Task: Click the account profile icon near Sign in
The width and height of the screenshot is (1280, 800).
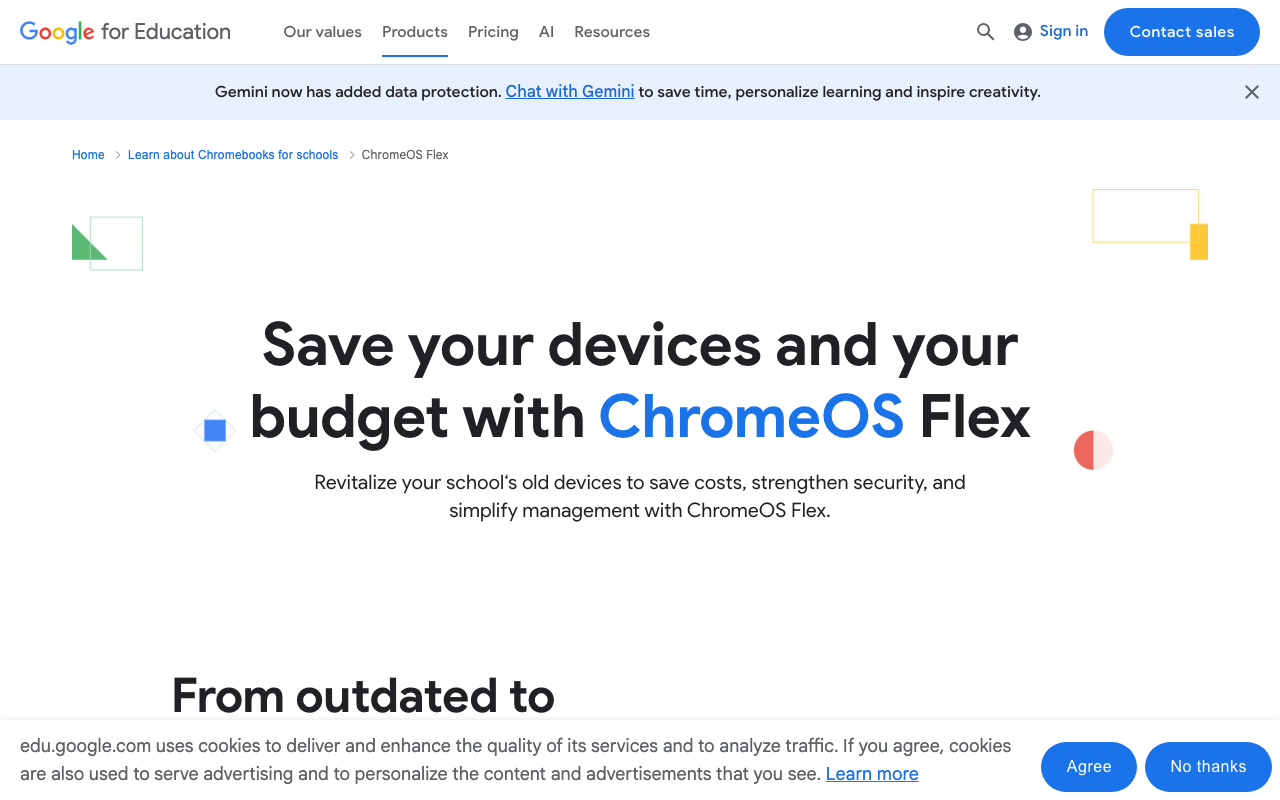Action: click(1021, 31)
